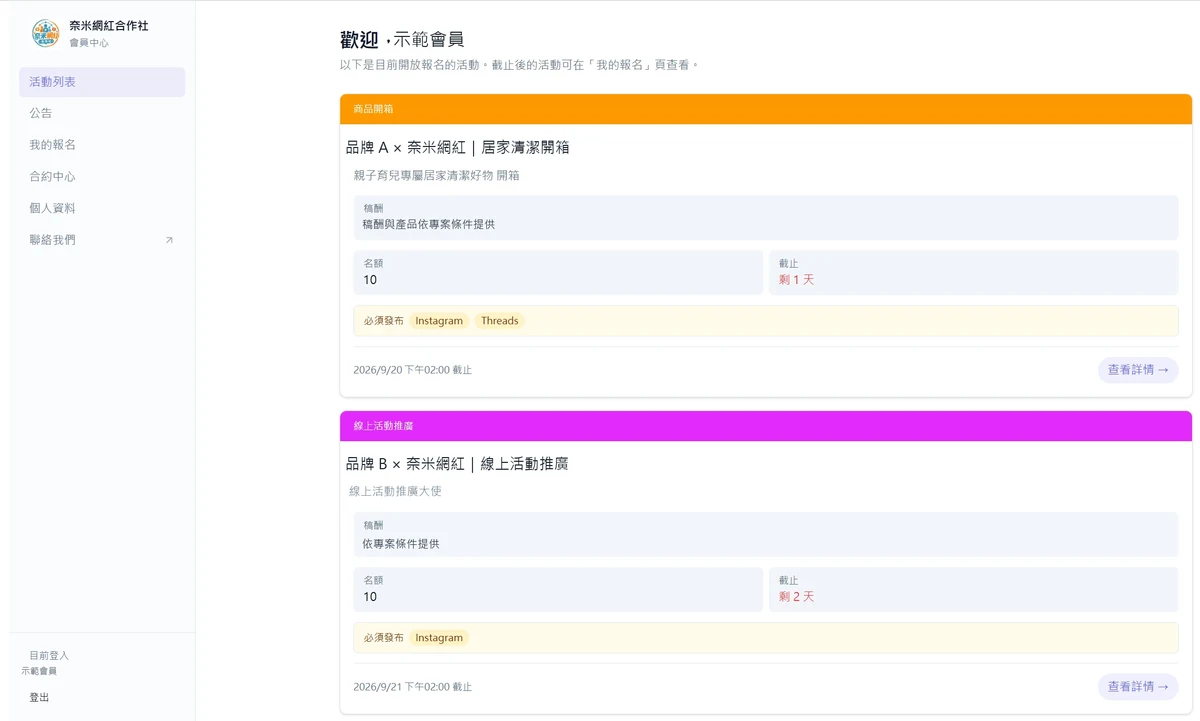1200x721 pixels.
Task: Open title 品牌 A × 奈米網紅｜居家清潔開箱
Action: coord(457,147)
